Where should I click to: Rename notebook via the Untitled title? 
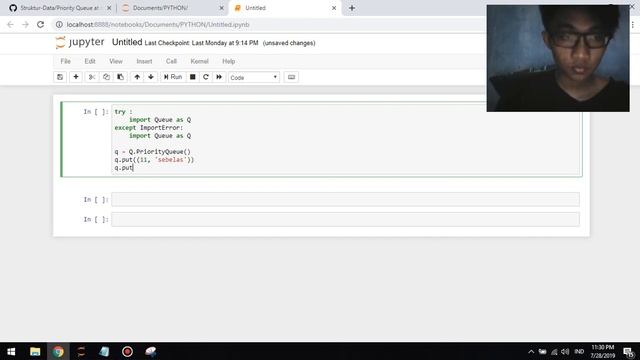pos(127,42)
